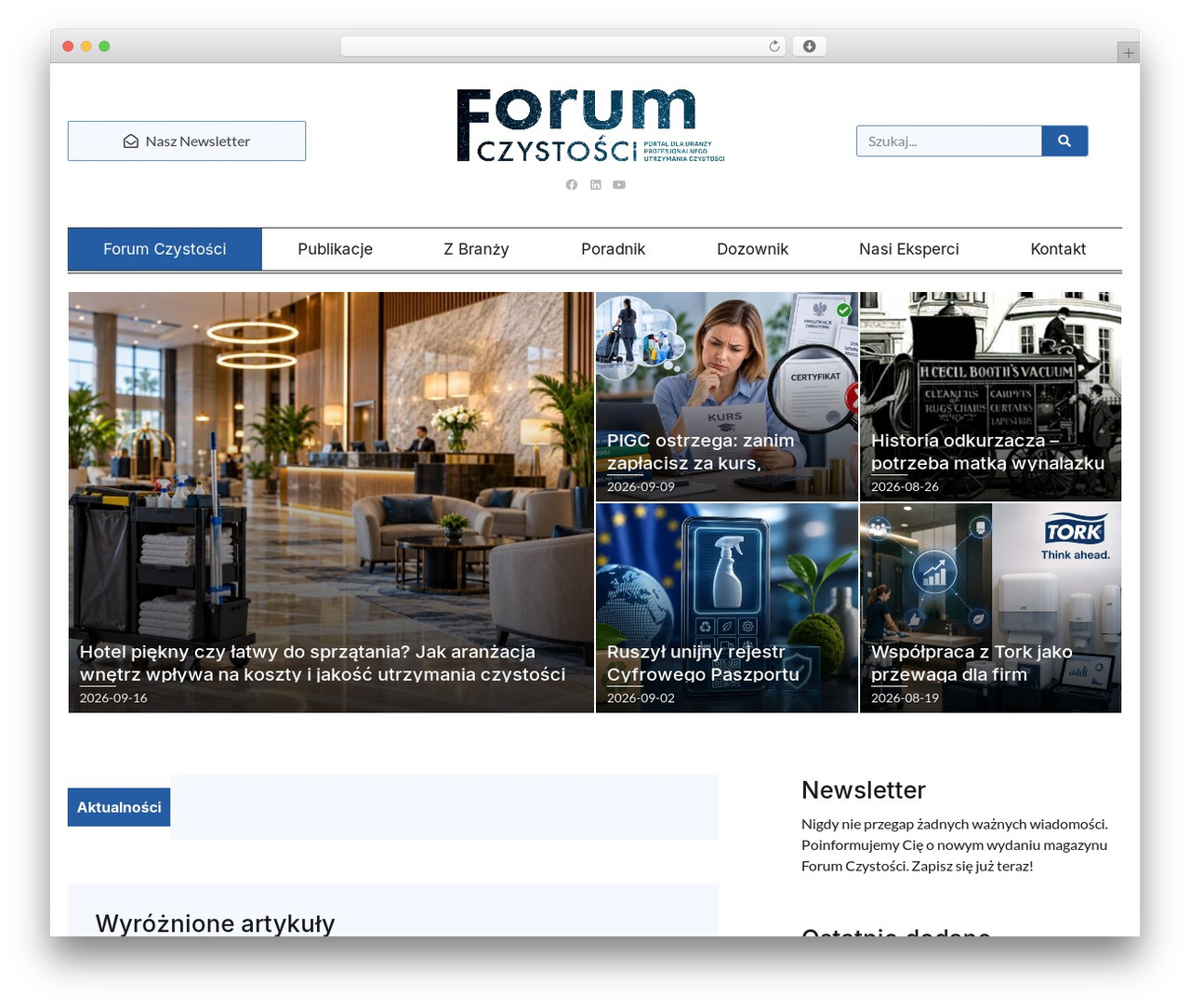Click the Tork logo image
This screenshot has height=1008, width=1190.
pos(1076,537)
